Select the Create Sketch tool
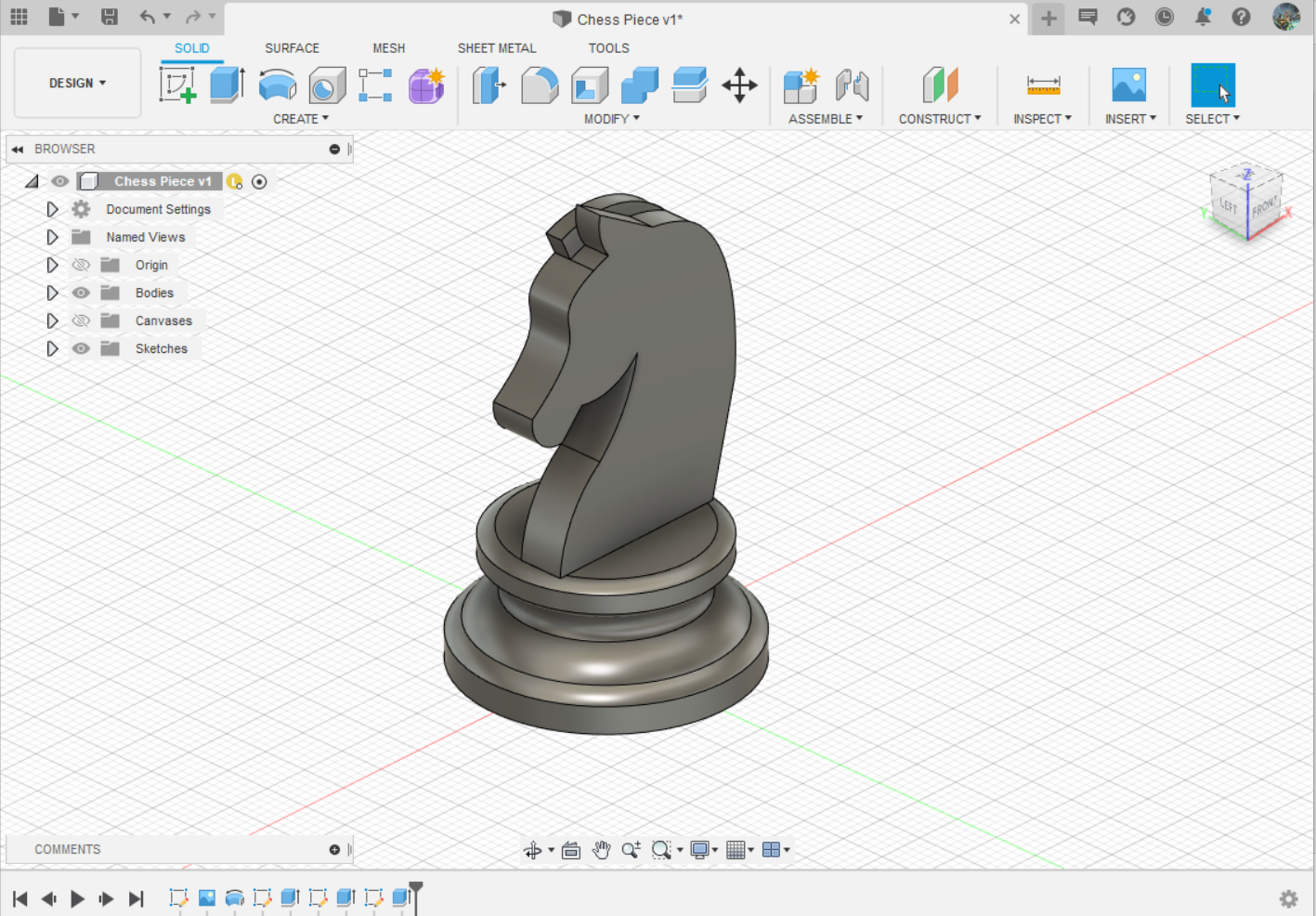1316x916 pixels. 177,85
